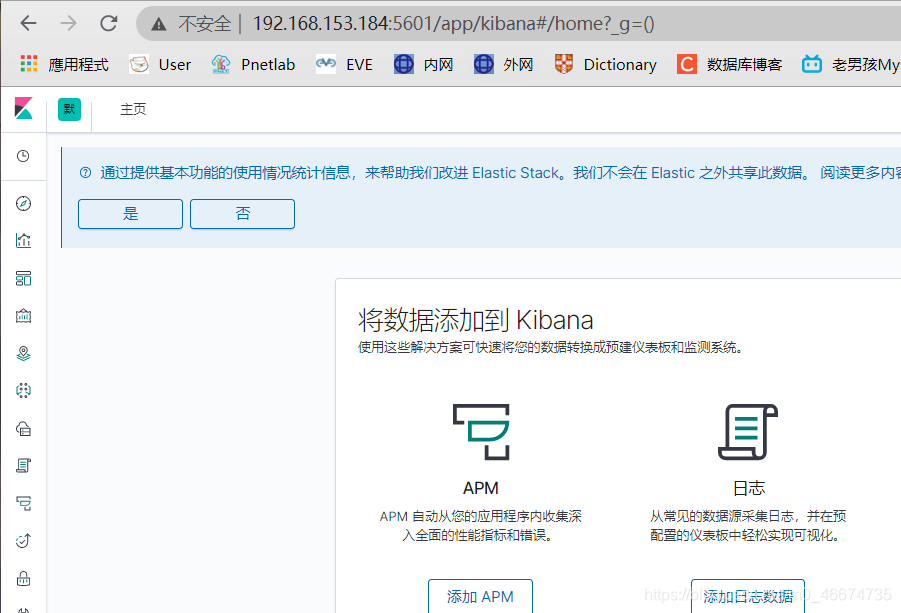Open Dashboard icon in sidebar
The image size is (901, 613).
24,279
